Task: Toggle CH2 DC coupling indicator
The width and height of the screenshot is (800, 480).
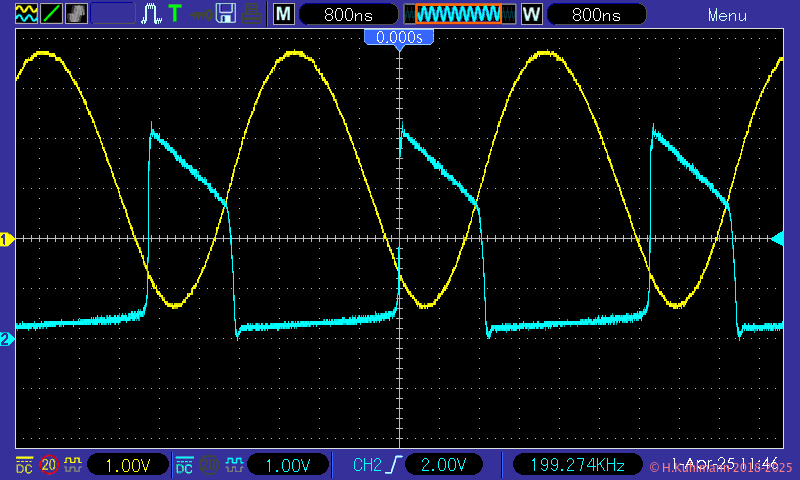Action: point(184,465)
